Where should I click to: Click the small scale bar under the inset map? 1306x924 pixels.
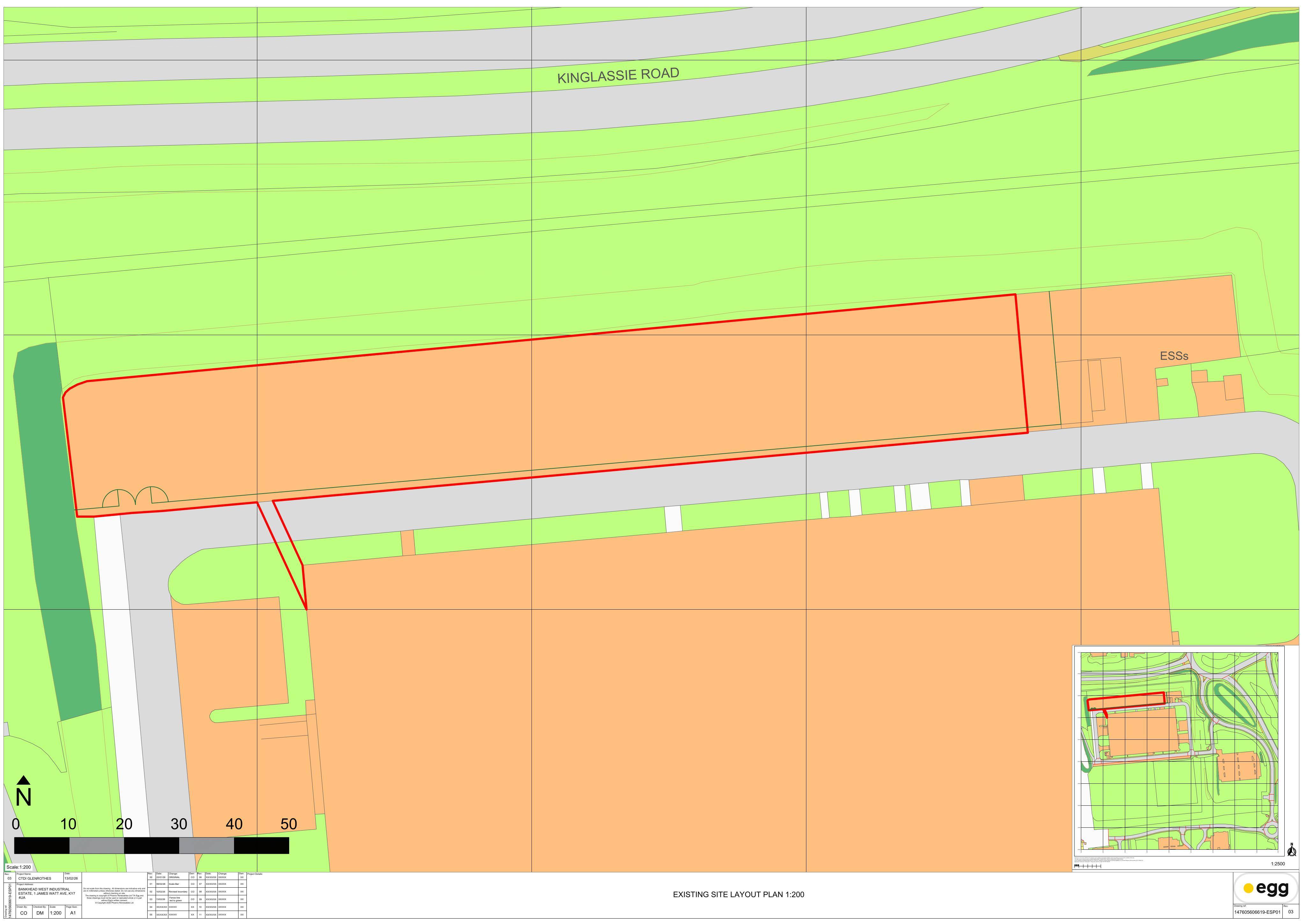coord(1088,867)
